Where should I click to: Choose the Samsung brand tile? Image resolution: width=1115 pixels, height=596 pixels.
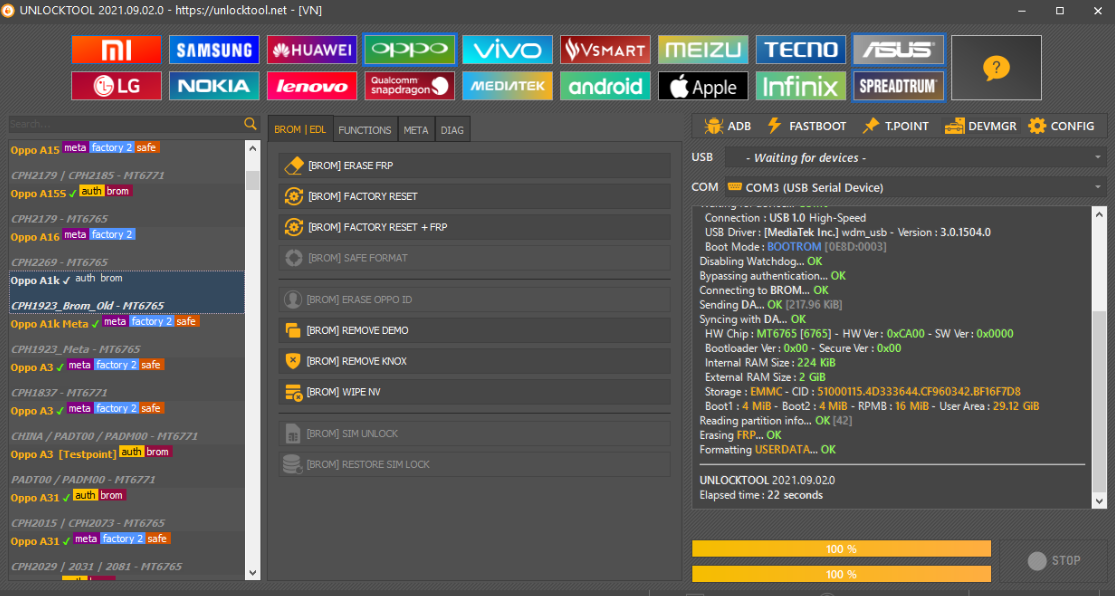coord(214,50)
